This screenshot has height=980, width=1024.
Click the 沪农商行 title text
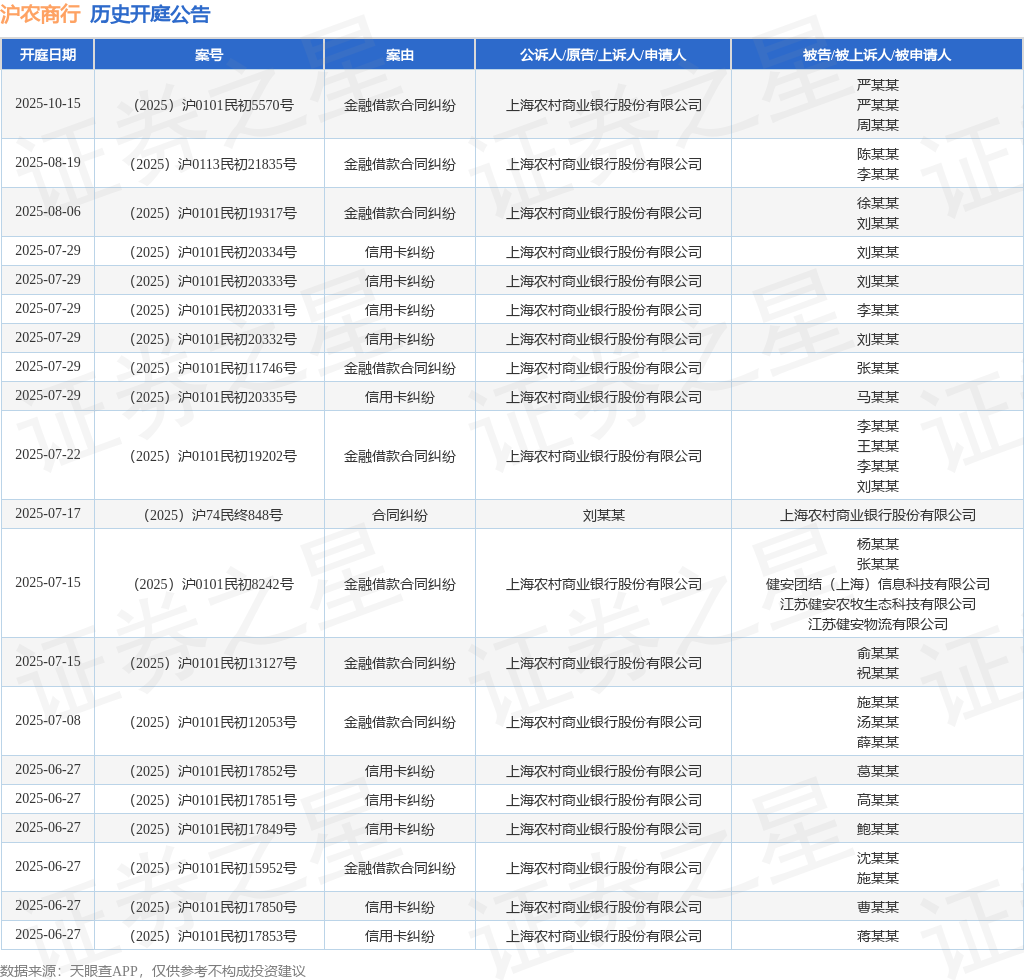tap(40, 14)
